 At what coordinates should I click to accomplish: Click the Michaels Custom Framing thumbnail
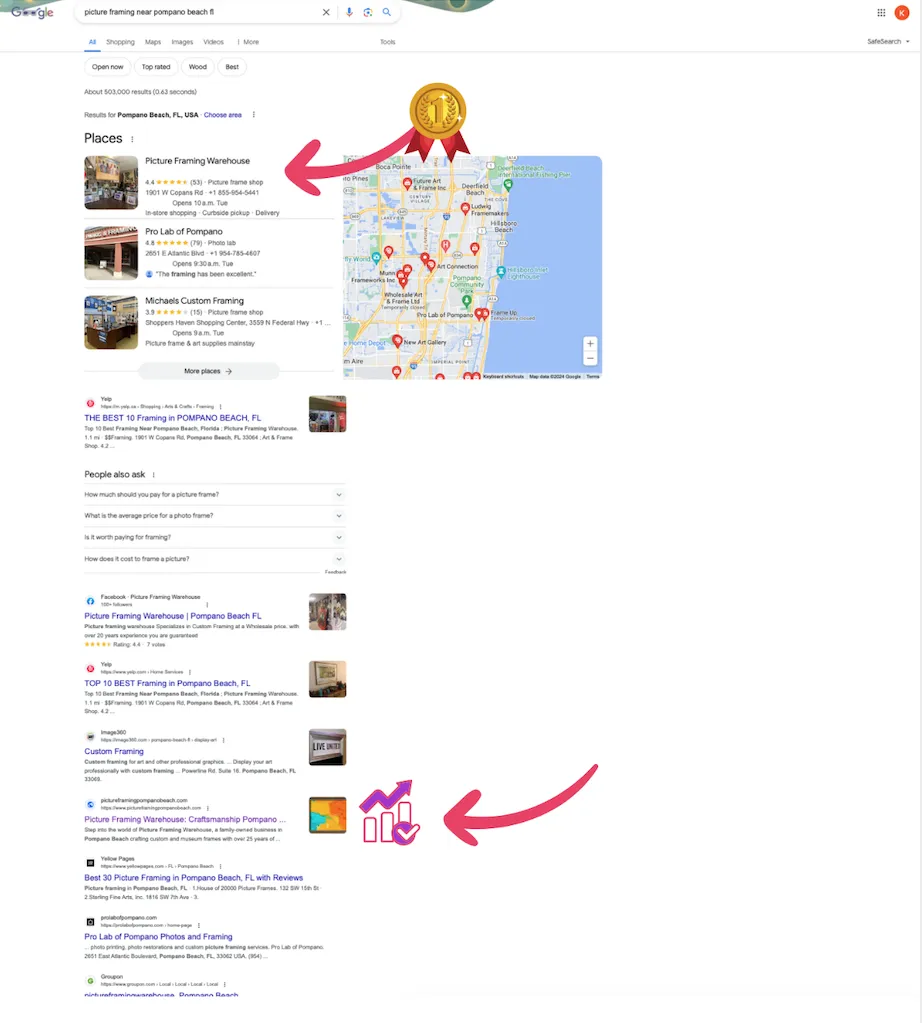click(x=111, y=322)
